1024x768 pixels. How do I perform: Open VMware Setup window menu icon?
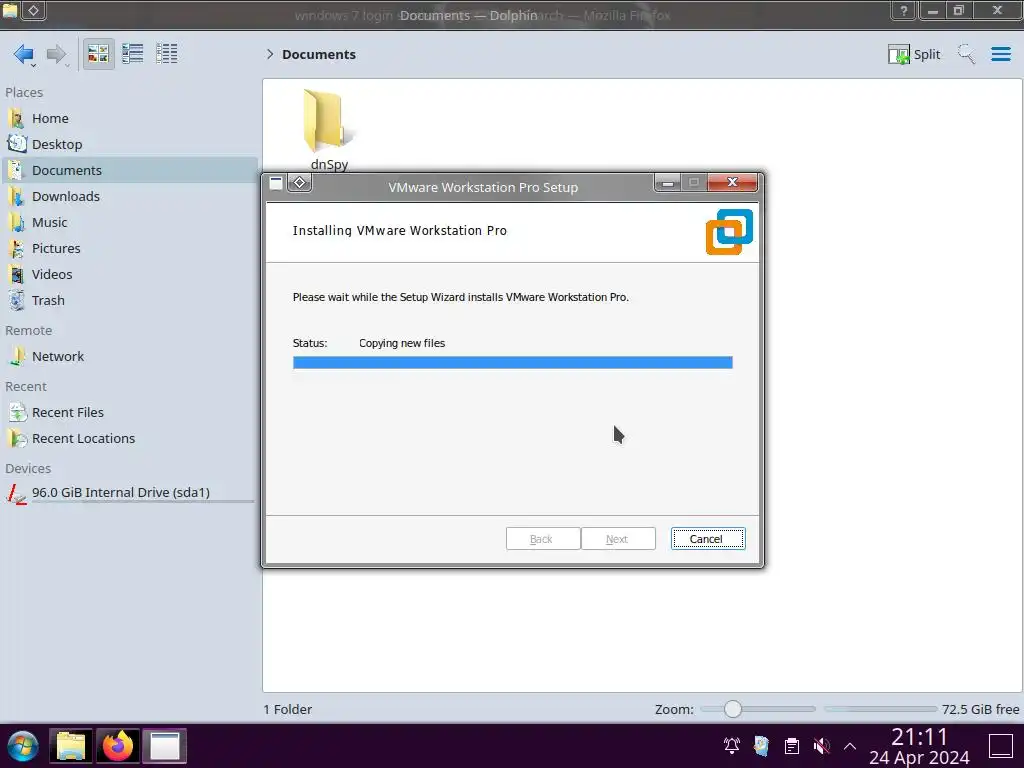coord(276,183)
